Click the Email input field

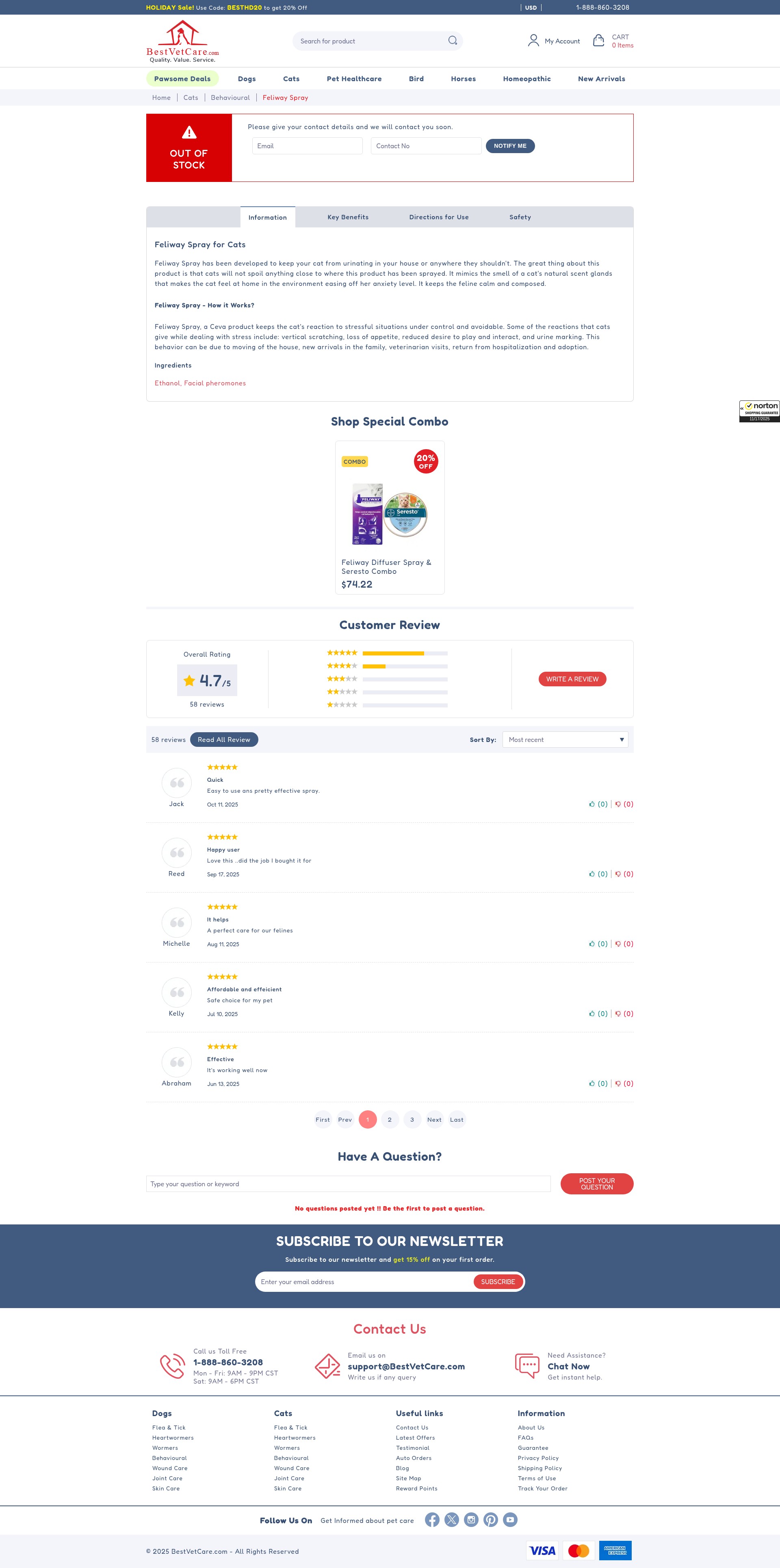pyautogui.click(x=308, y=146)
